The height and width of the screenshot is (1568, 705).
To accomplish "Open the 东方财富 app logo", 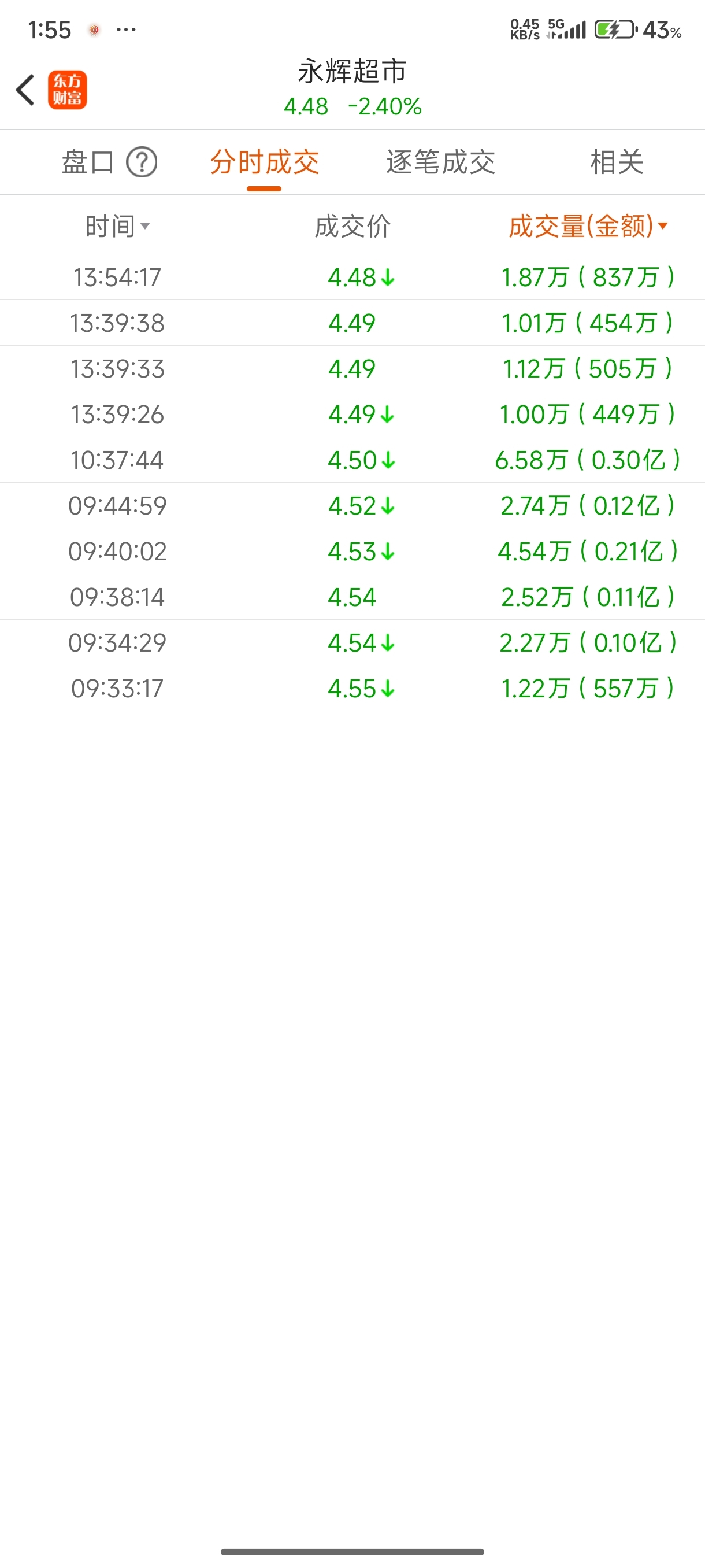I will point(68,90).
